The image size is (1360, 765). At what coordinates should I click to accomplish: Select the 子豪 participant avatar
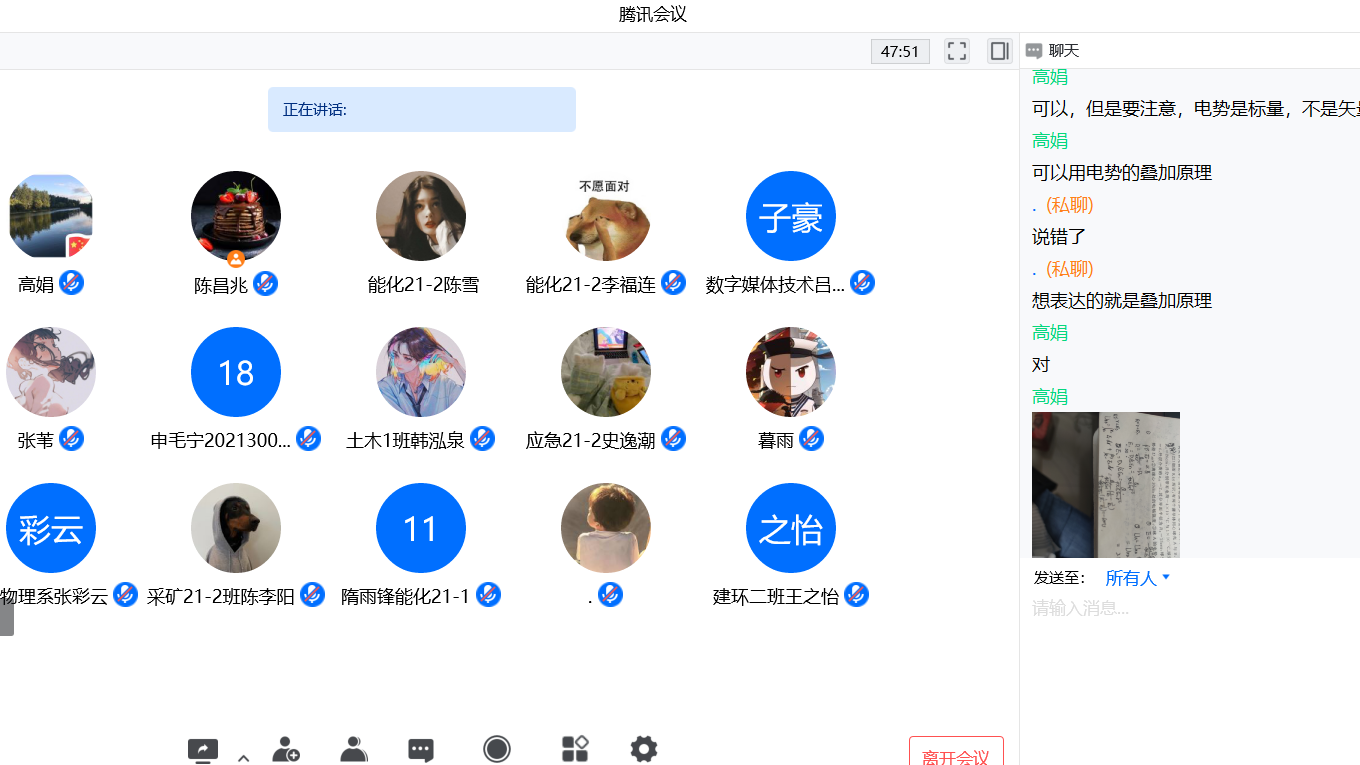(x=791, y=216)
